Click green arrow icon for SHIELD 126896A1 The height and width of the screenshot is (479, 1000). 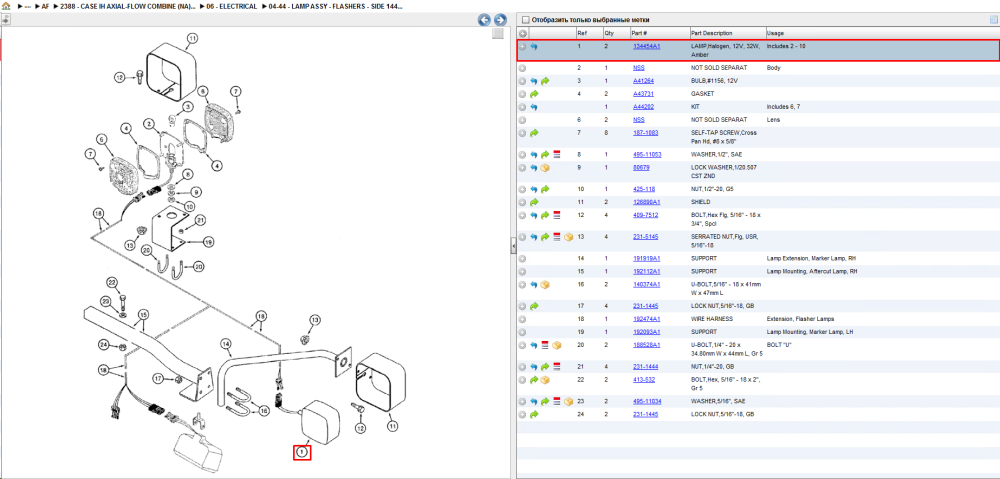[534, 202]
